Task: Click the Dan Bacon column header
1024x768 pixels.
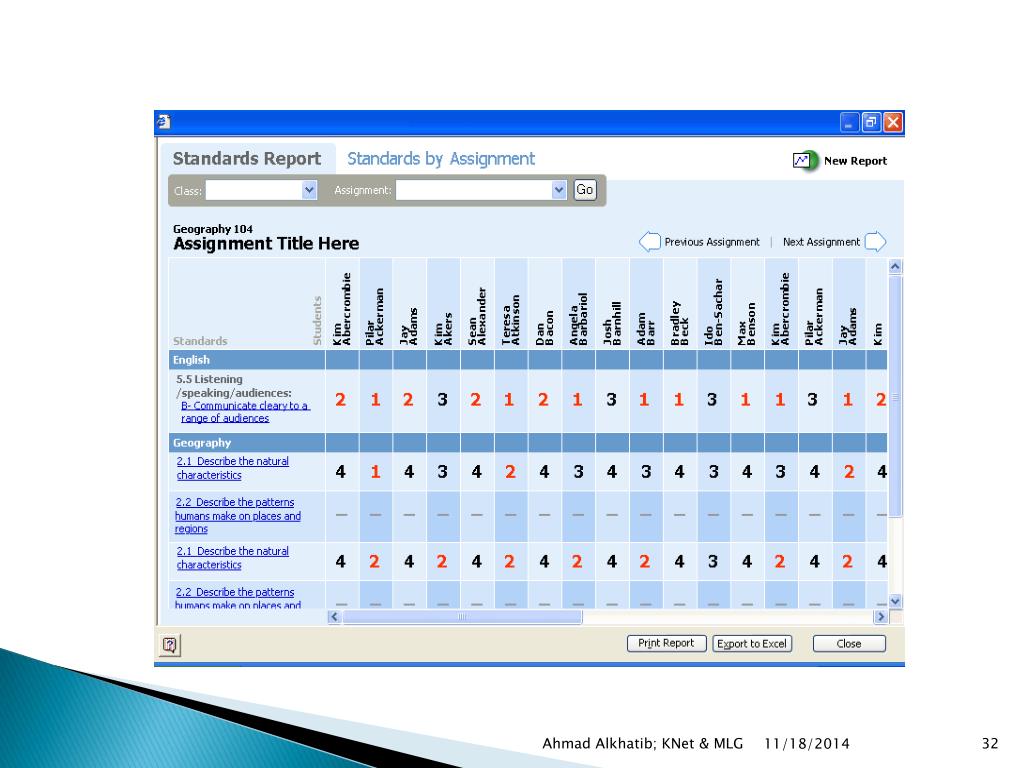Action: coord(545,304)
